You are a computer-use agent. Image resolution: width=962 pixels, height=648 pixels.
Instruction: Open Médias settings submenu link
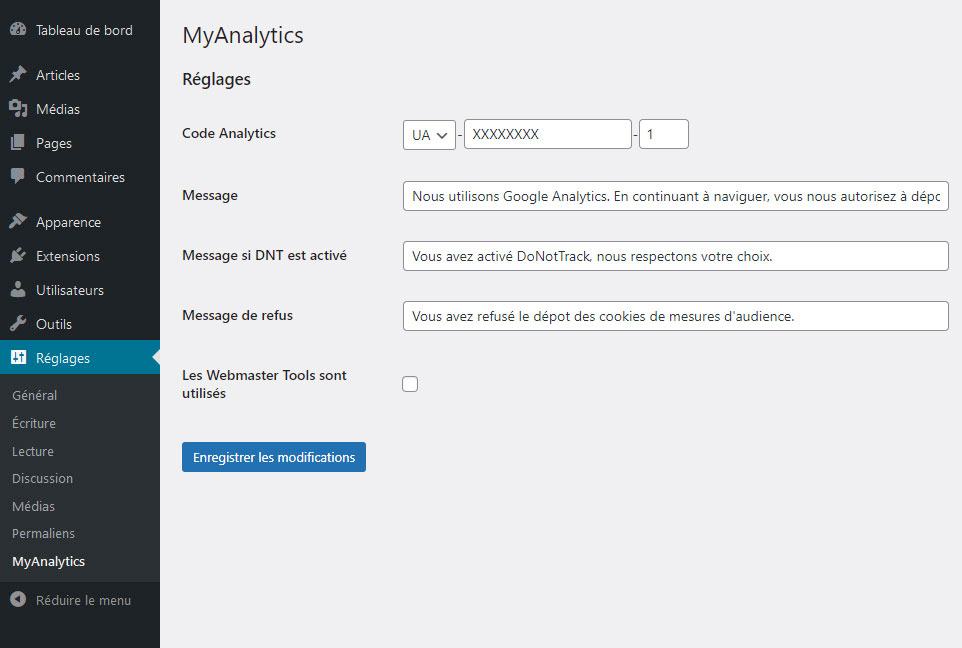34,506
